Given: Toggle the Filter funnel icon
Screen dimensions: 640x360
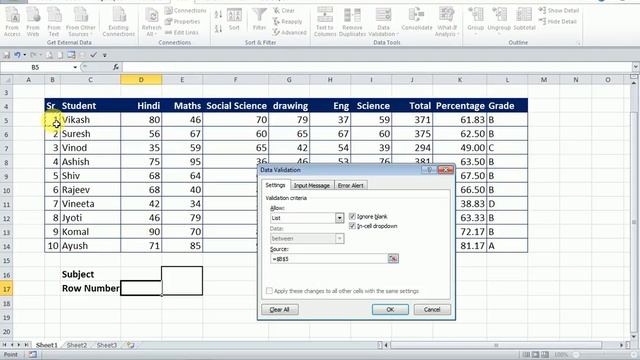Looking at the screenshot, I should point(259,20).
